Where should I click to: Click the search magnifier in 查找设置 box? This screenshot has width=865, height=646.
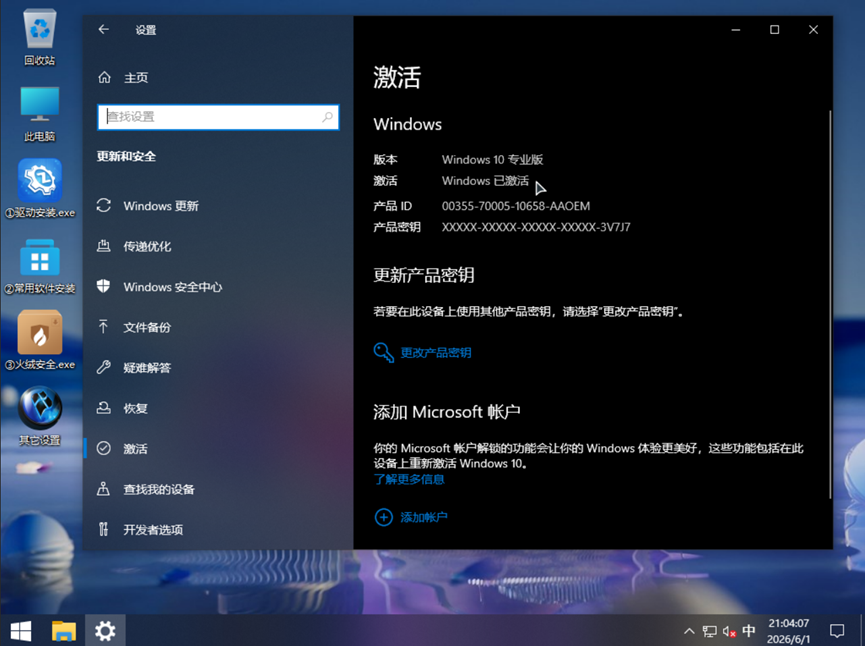click(x=327, y=117)
